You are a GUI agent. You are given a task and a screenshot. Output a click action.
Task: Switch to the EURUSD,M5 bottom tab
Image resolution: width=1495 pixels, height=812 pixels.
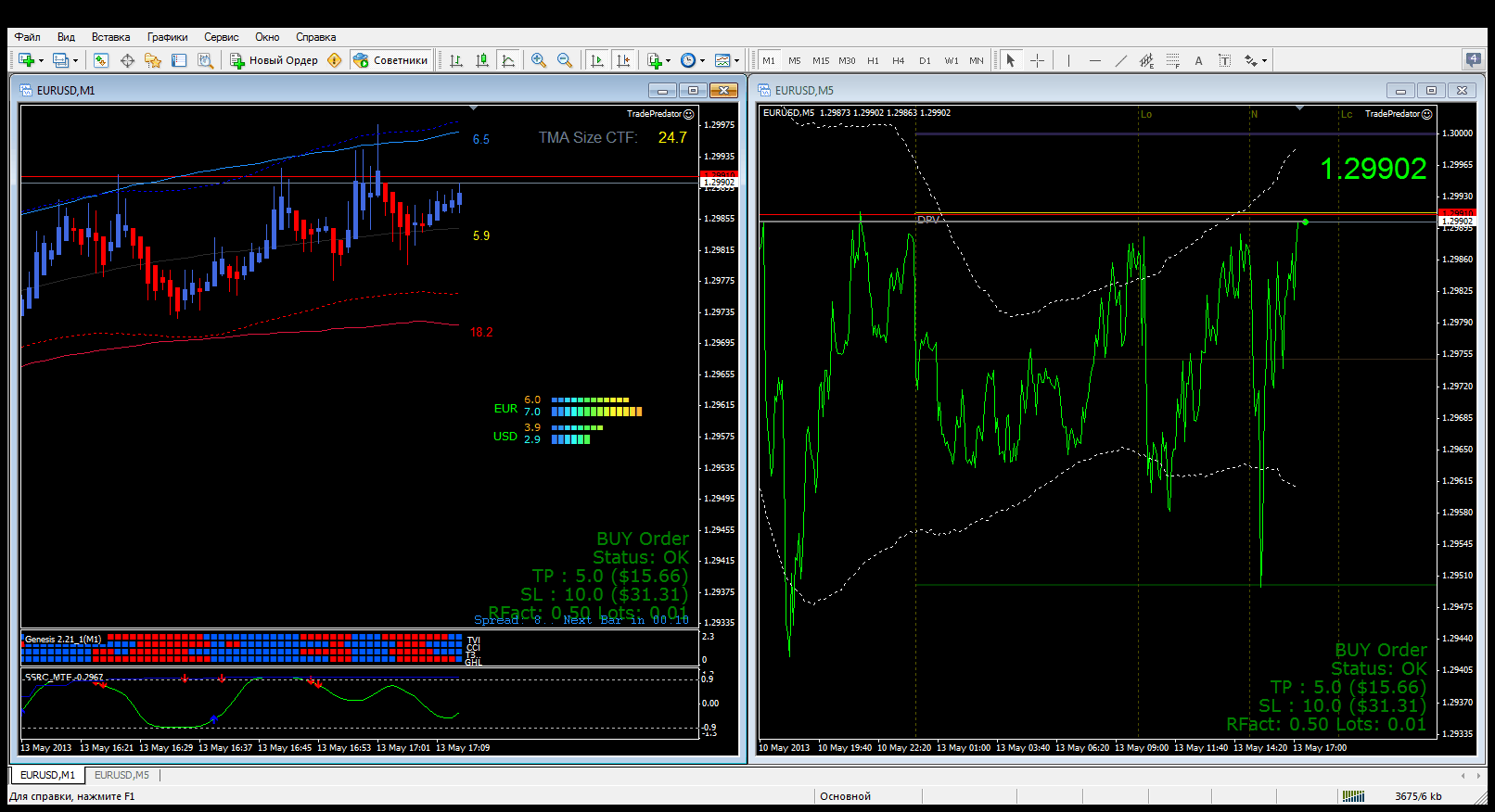[121, 775]
